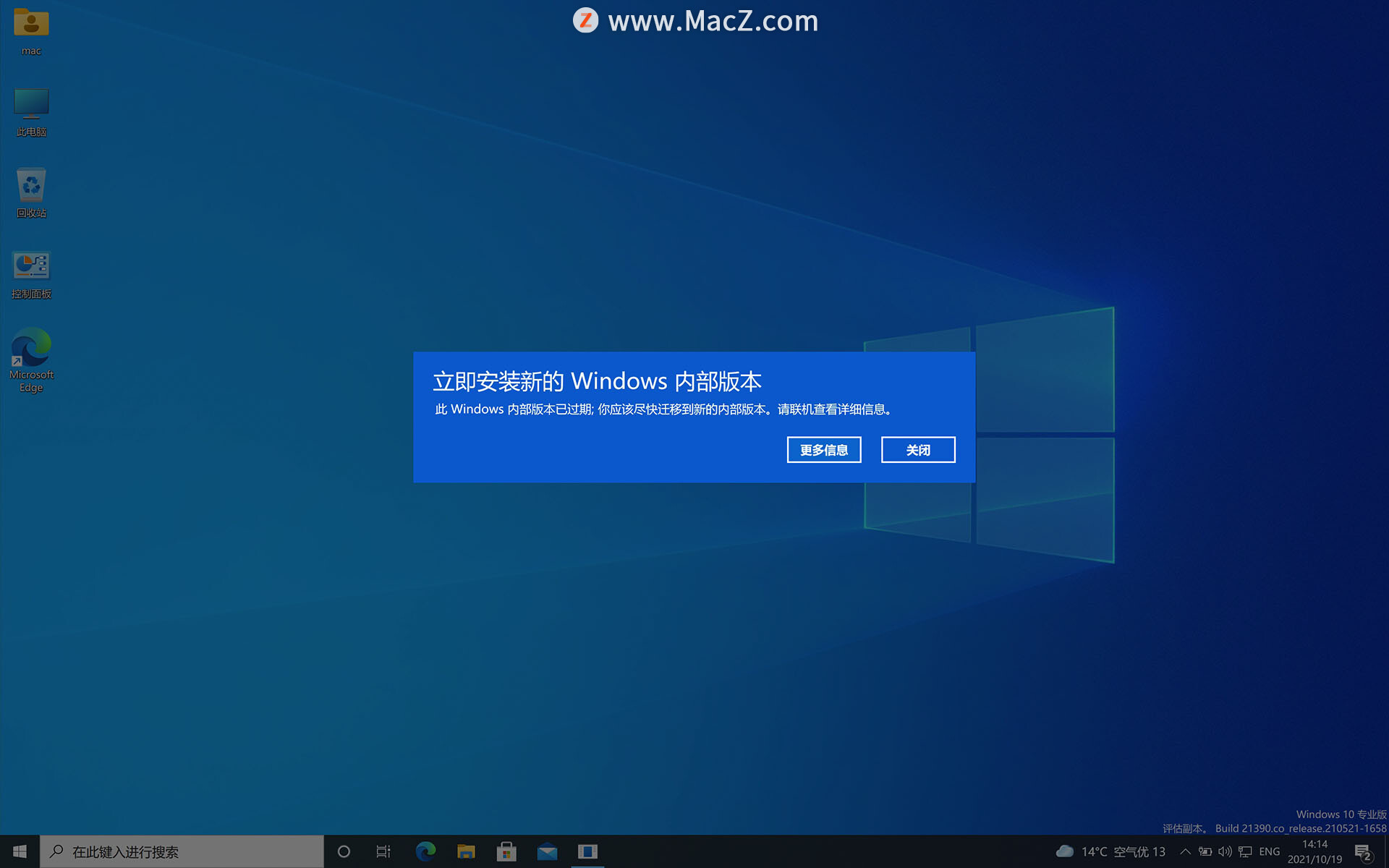The width and height of the screenshot is (1389, 868).
Task: Expand hidden system tray icons chevron
Action: (x=1185, y=851)
